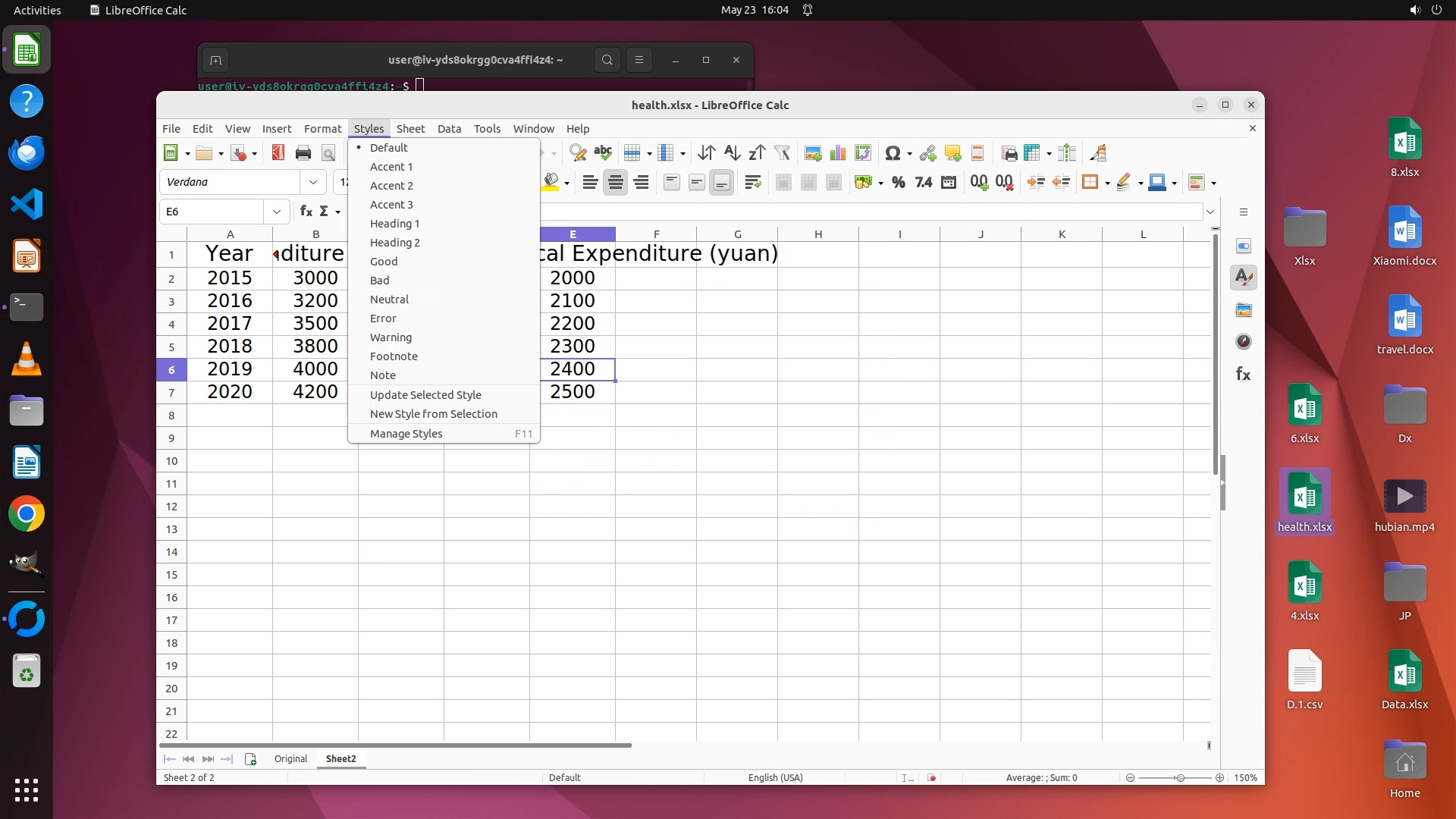Click Add Decimal Place icon

click(x=978, y=182)
